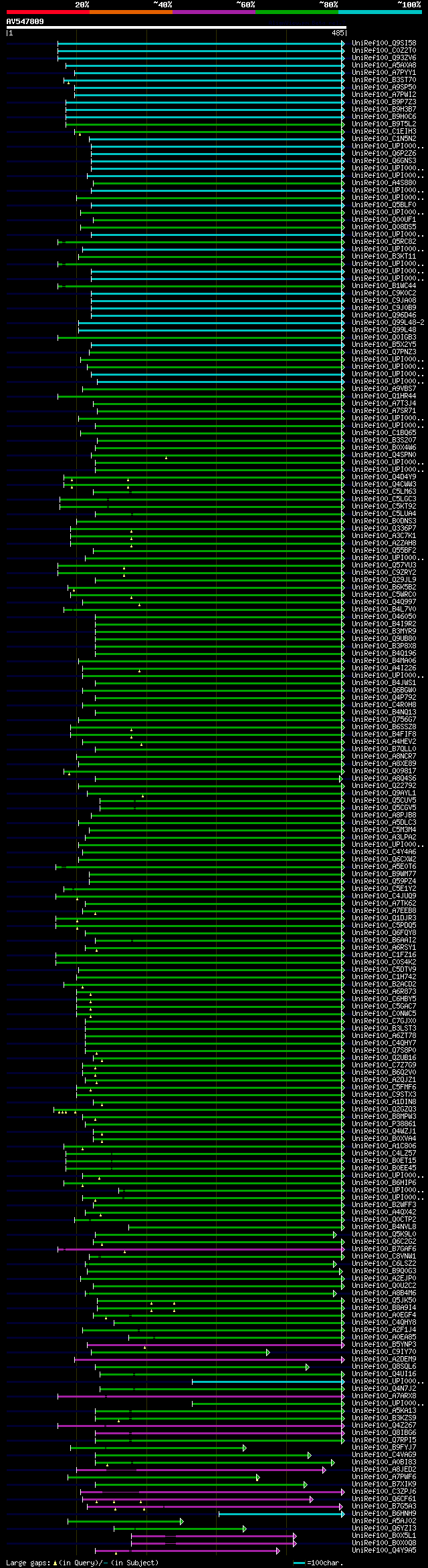Viewport: 428px width, 1568px height.
Task: Select label UniRef100_A9SP50
Action: click(384, 87)
